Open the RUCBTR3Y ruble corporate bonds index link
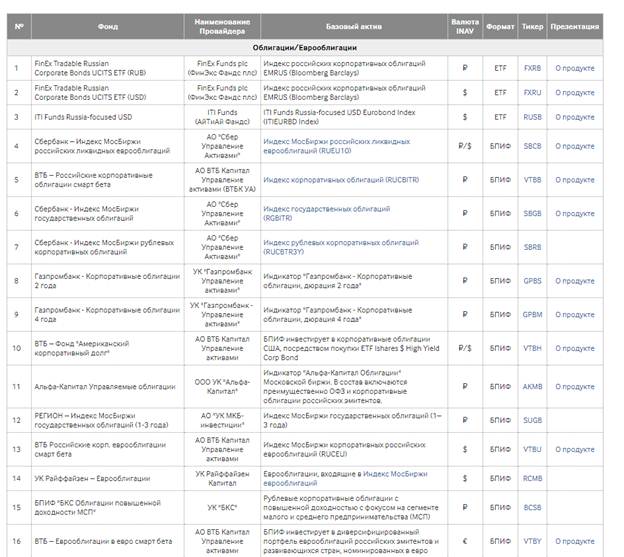Viewport: 624px width, 557px height. [x=341, y=247]
